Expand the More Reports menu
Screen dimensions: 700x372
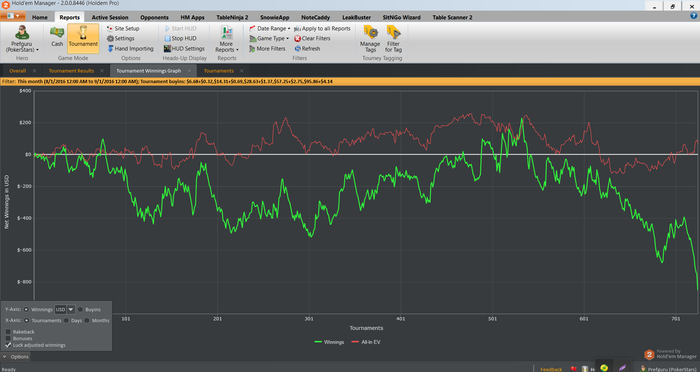click(x=227, y=39)
